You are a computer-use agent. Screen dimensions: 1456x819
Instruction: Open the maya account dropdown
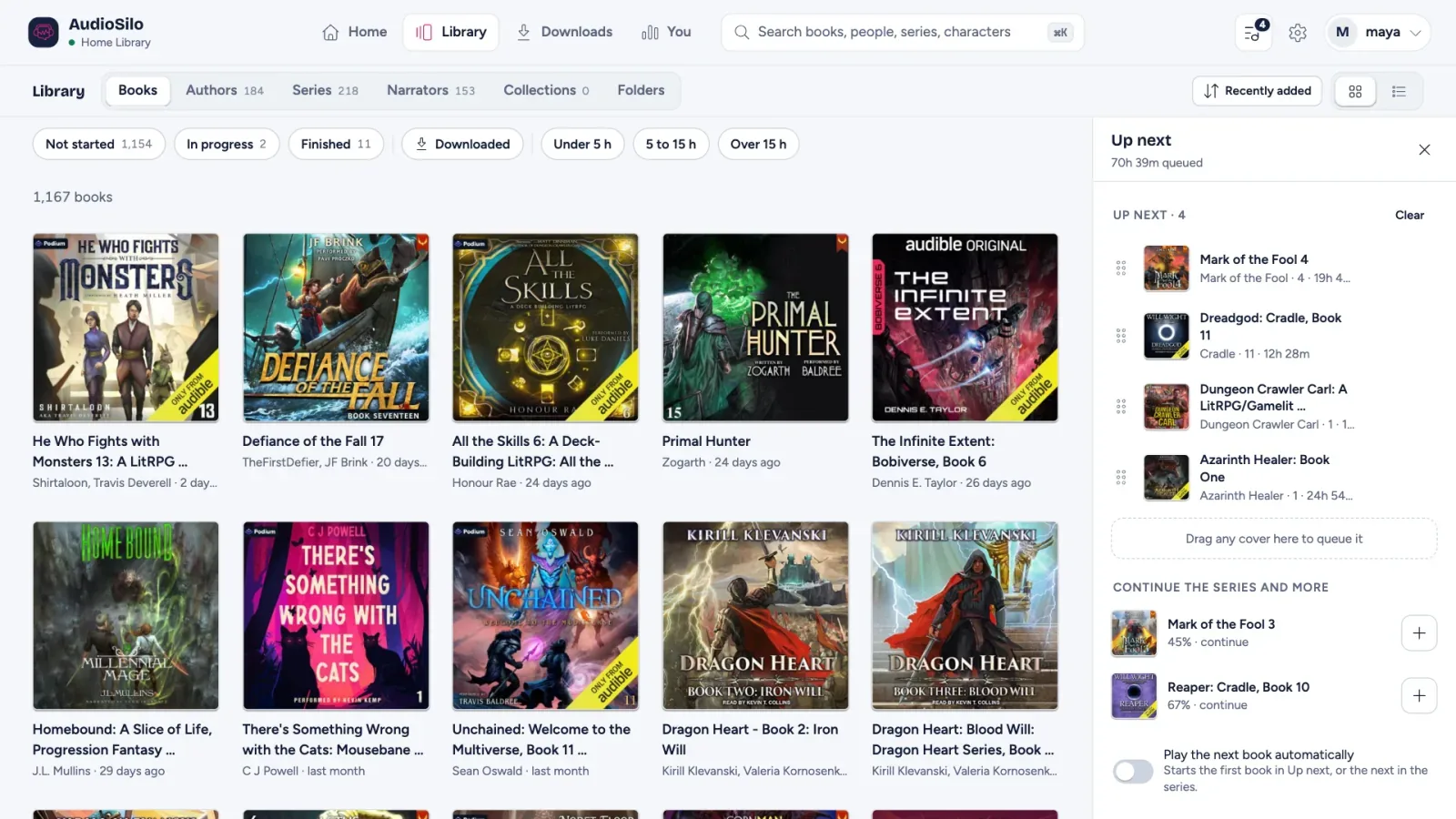pyautogui.click(x=1378, y=32)
